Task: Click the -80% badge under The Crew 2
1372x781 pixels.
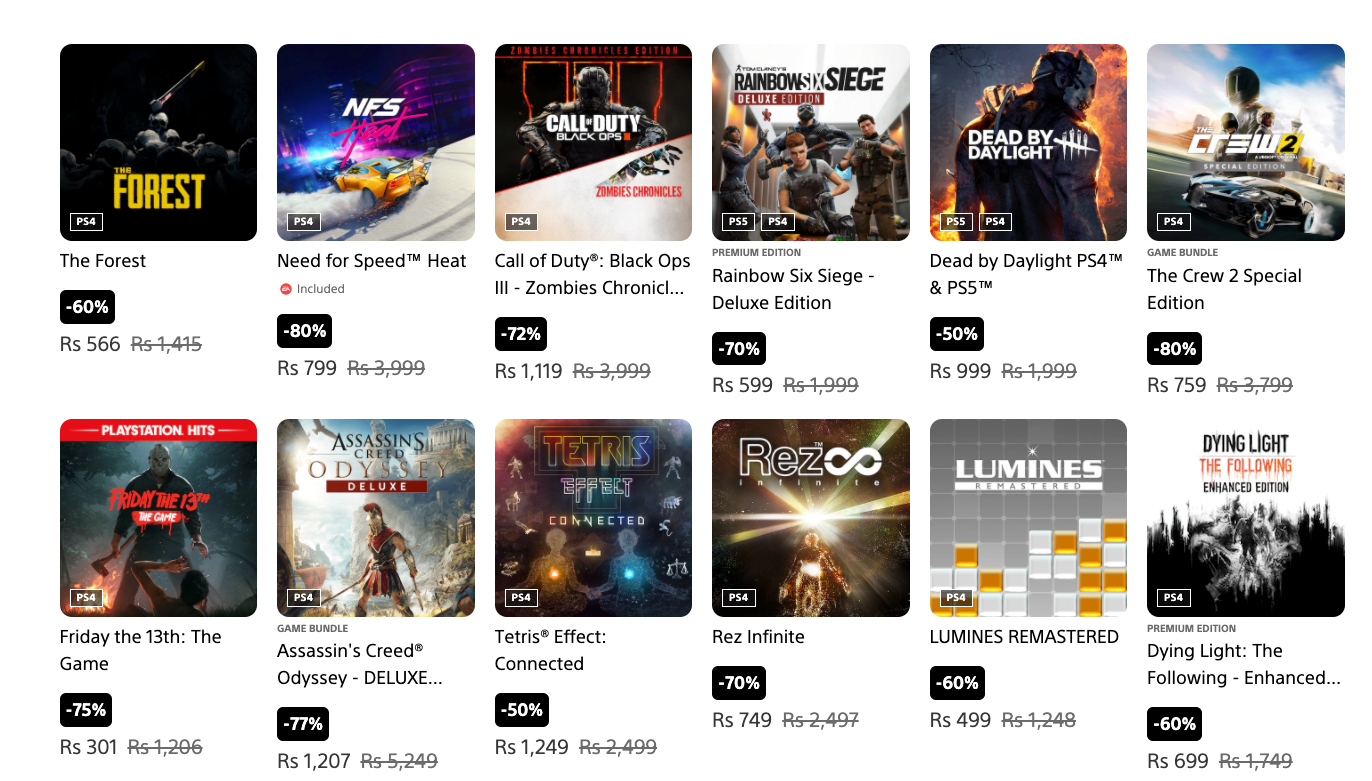Action: (x=1174, y=349)
